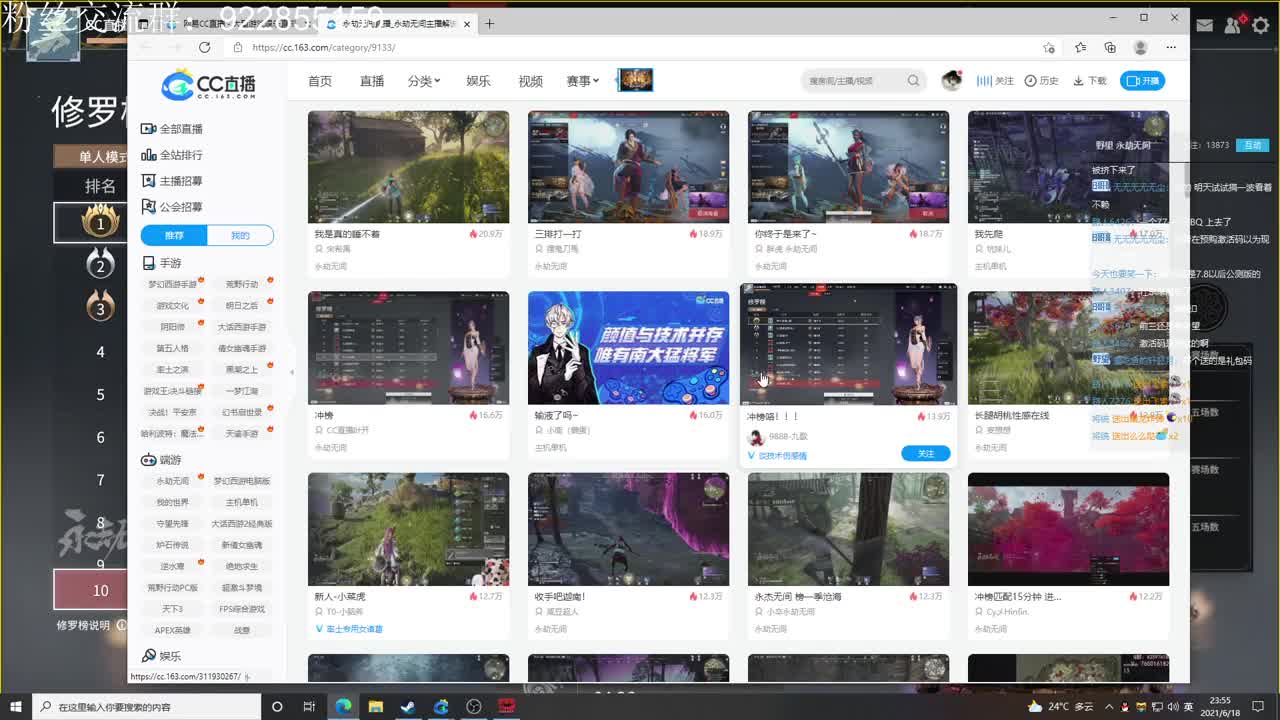Click the Windows taskbar search box

[x=145, y=707]
